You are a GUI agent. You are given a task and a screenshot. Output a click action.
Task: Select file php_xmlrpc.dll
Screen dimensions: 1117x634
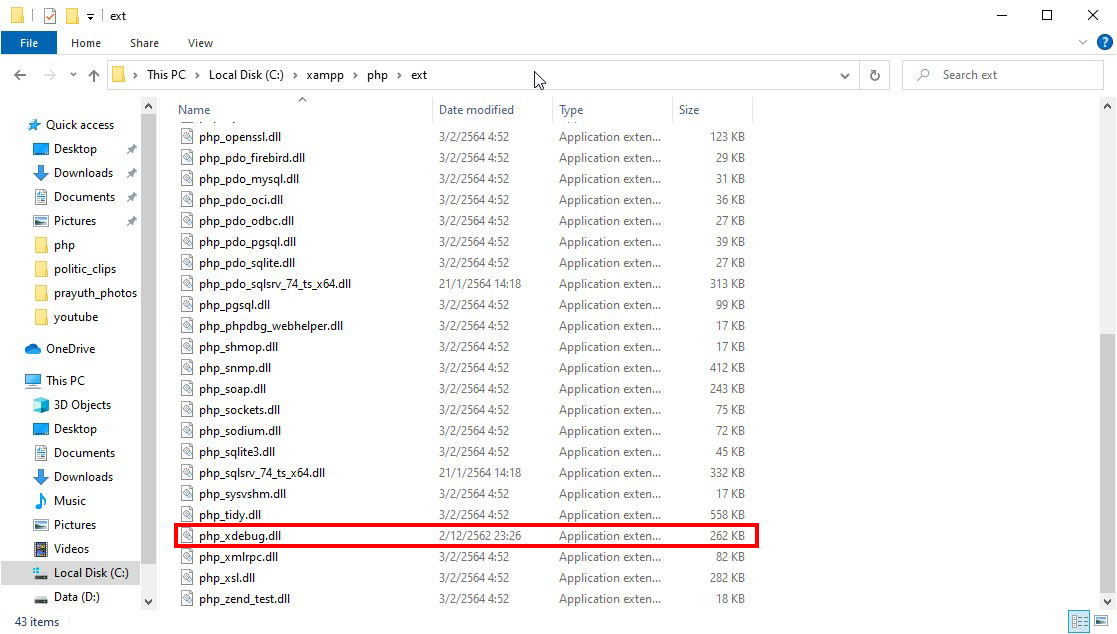[x=239, y=557]
